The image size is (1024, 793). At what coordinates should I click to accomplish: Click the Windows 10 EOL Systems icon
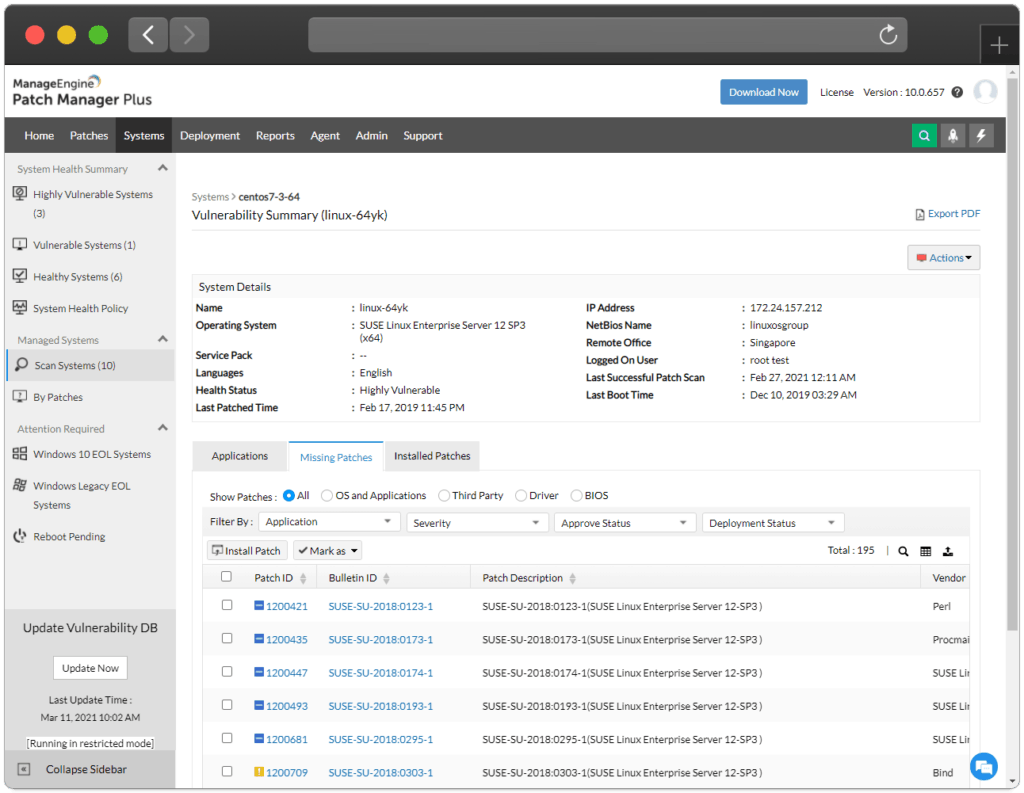(x=20, y=453)
